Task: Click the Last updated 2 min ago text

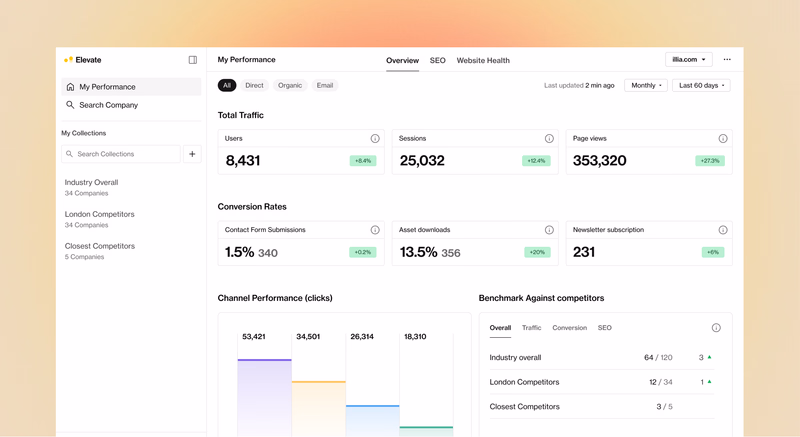Action: [x=579, y=86]
